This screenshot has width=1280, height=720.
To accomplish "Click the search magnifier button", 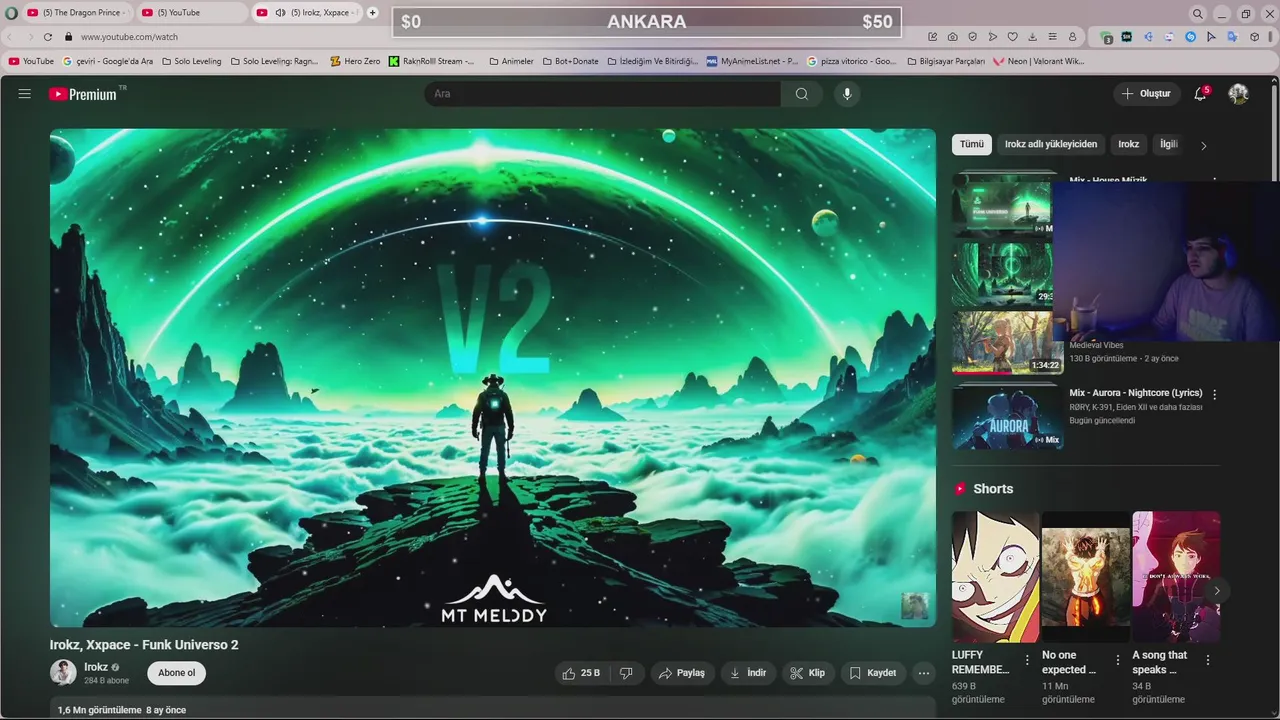I will click(x=802, y=94).
